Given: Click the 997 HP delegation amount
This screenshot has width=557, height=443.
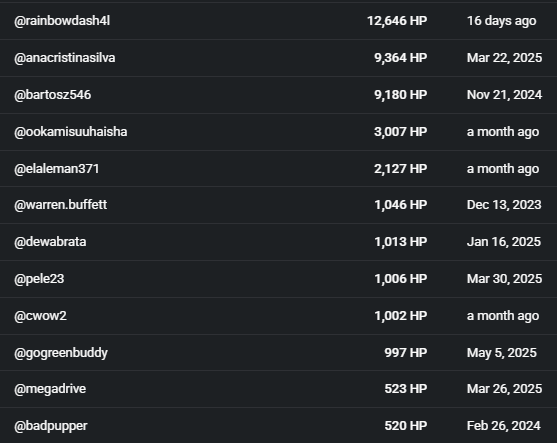Looking at the screenshot, I should point(406,353).
